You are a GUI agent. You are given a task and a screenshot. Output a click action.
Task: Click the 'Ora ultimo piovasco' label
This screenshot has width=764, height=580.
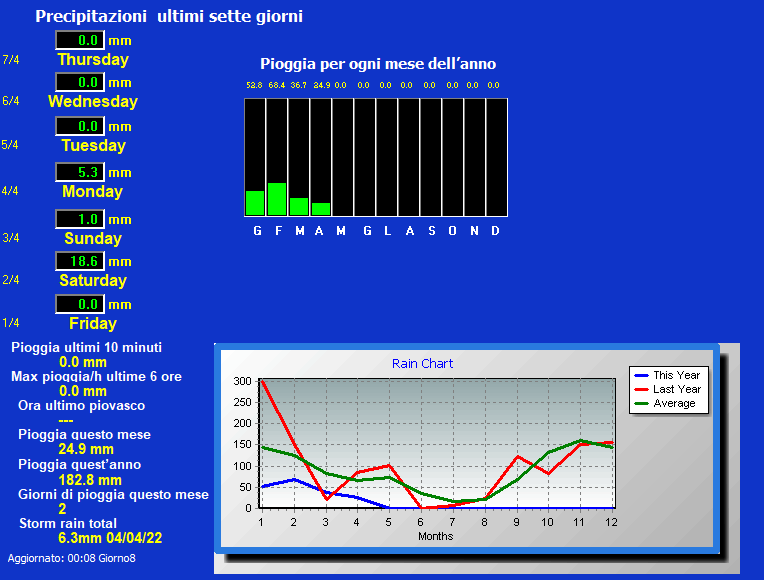pos(81,406)
